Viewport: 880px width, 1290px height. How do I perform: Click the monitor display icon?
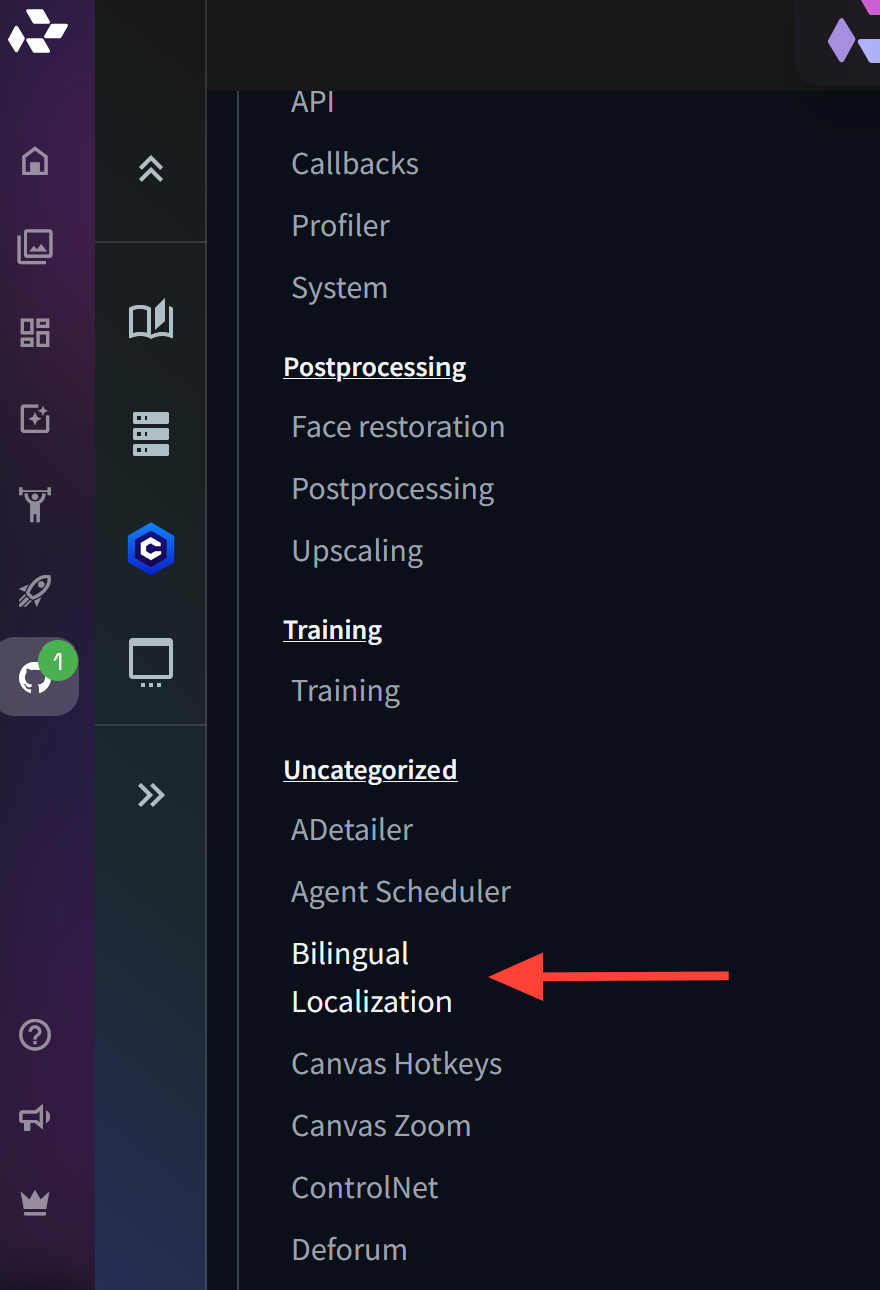pos(150,661)
